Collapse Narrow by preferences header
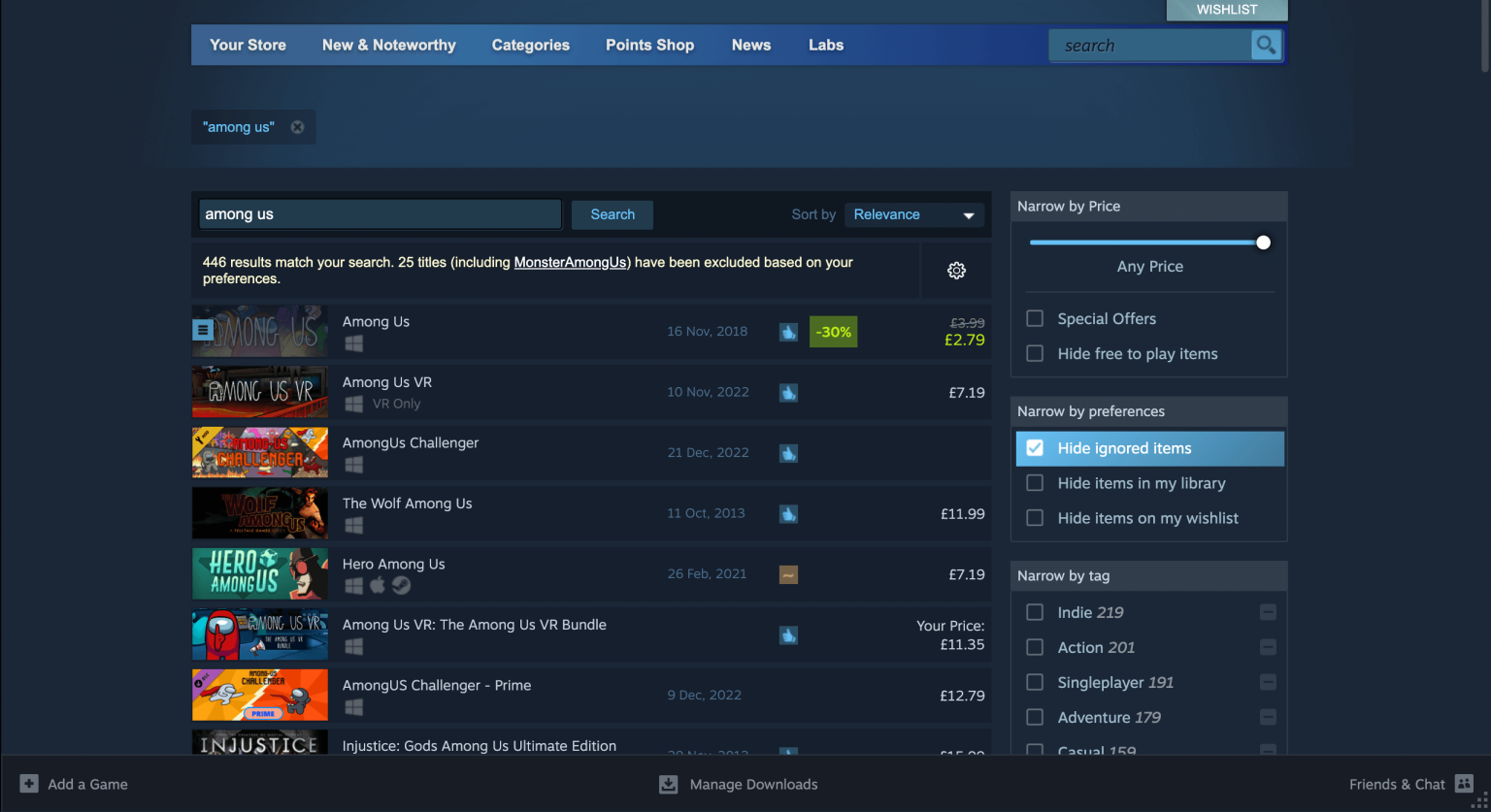This screenshot has width=1491, height=812. [1149, 411]
